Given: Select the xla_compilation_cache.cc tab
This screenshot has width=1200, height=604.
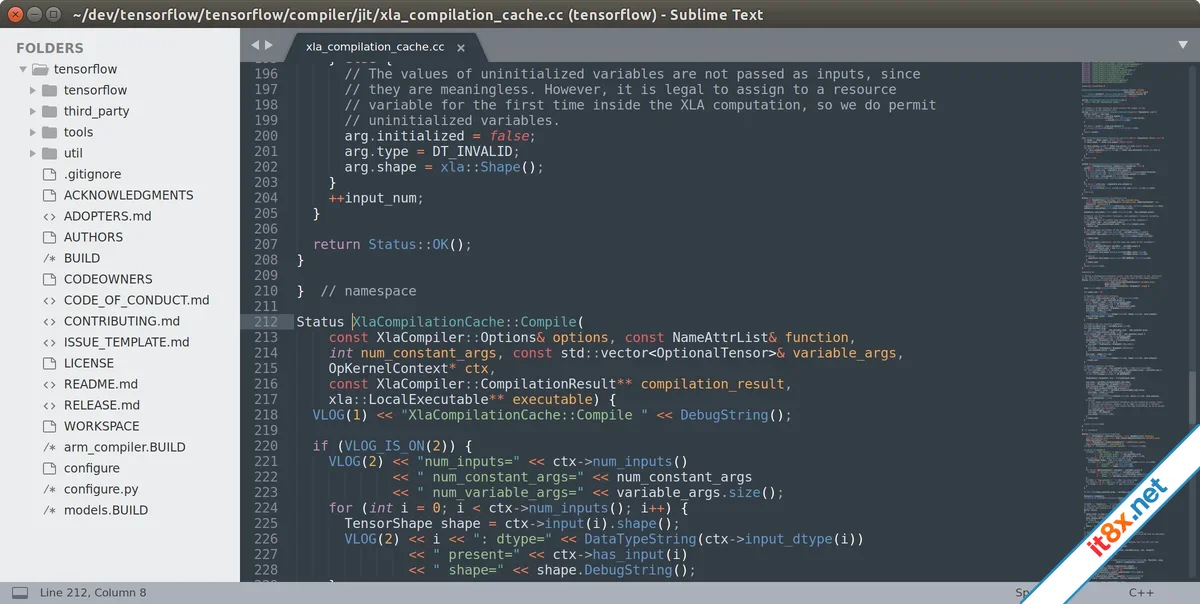Looking at the screenshot, I should 375,47.
